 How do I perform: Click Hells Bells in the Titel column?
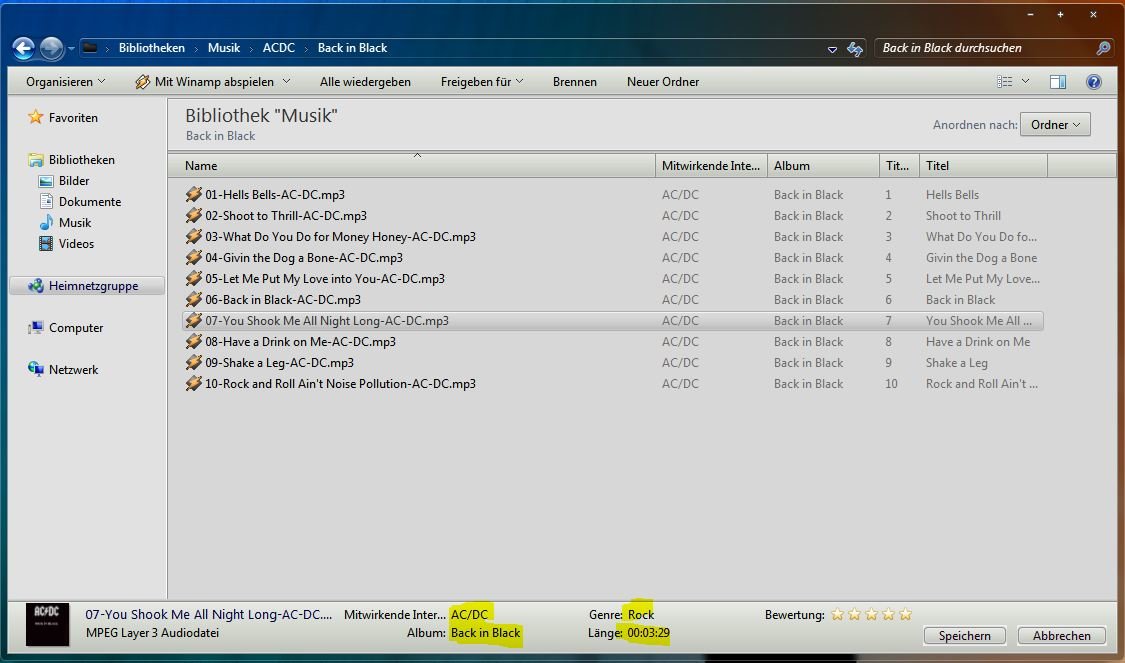pos(952,194)
